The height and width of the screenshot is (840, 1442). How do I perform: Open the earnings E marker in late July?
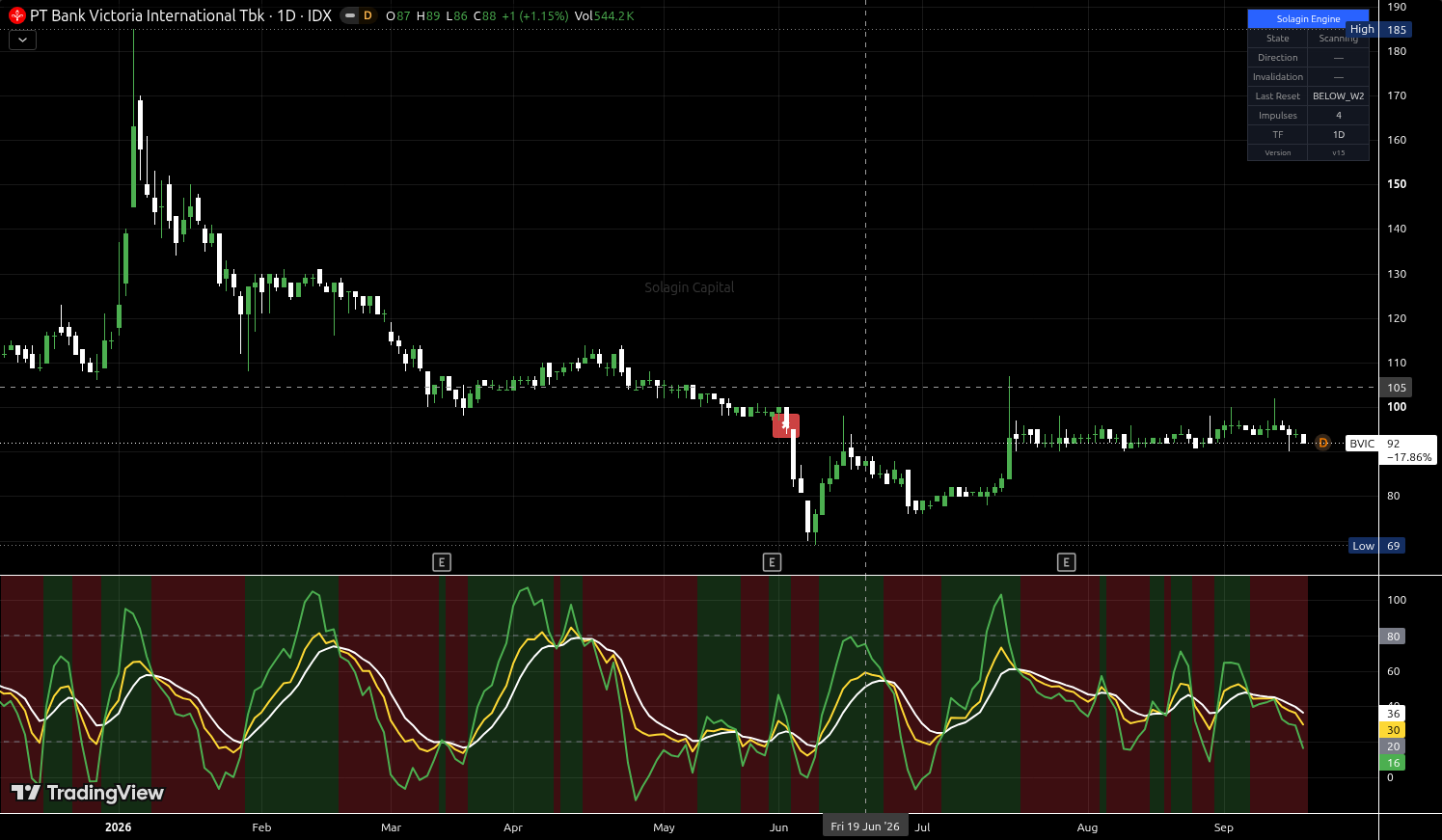1066,562
